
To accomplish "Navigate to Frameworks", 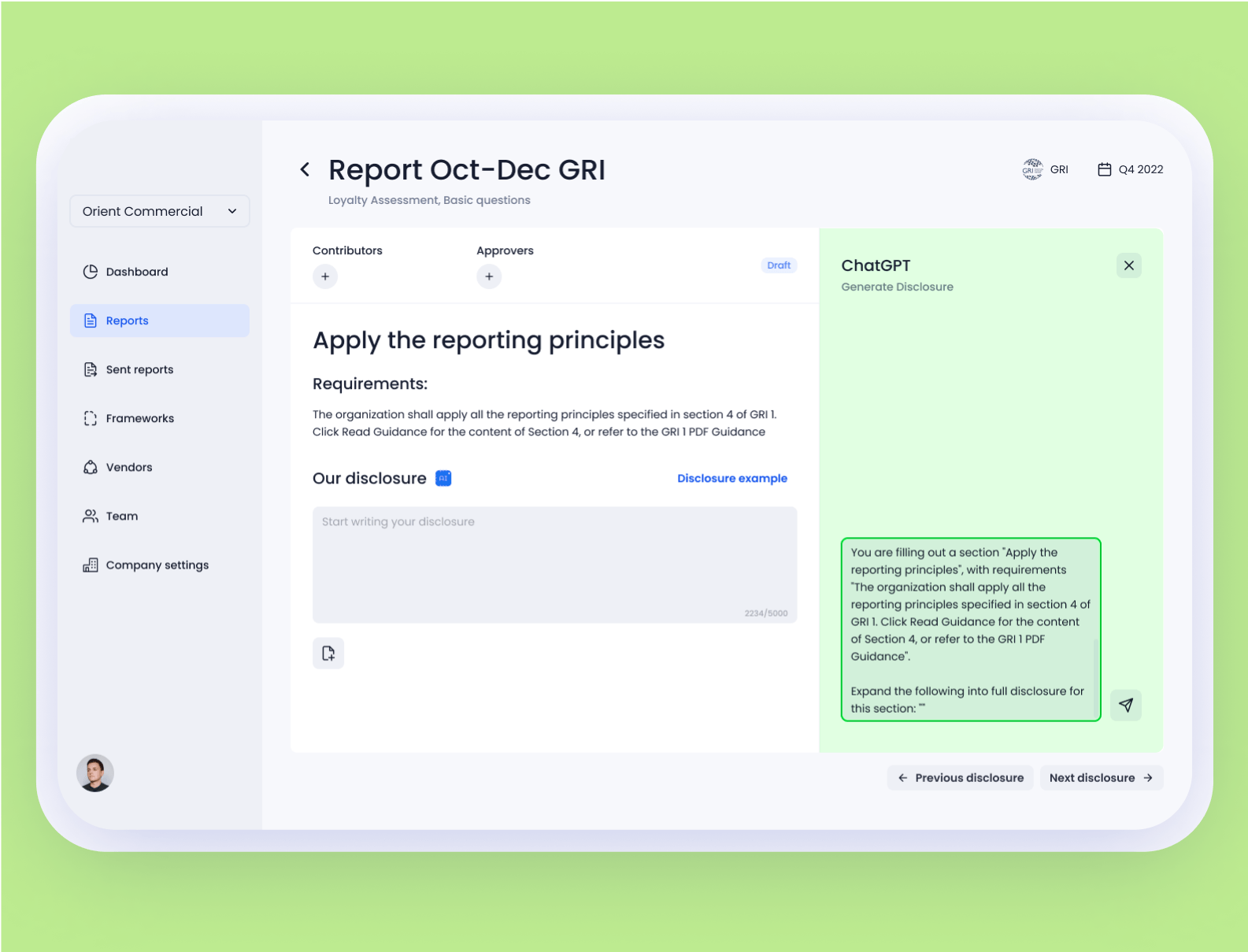I will click(x=159, y=418).
